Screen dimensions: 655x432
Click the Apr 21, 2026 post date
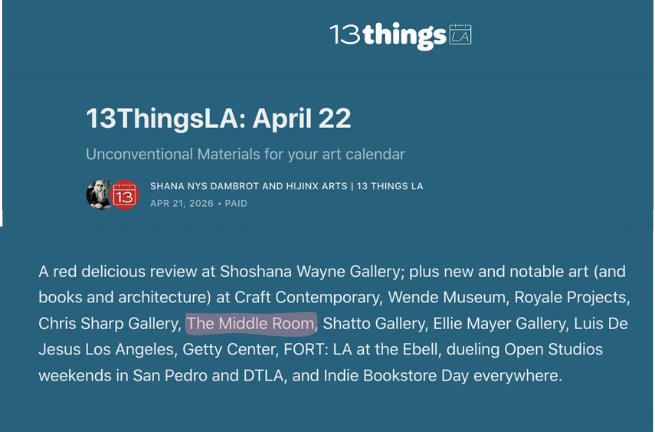(x=182, y=203)
